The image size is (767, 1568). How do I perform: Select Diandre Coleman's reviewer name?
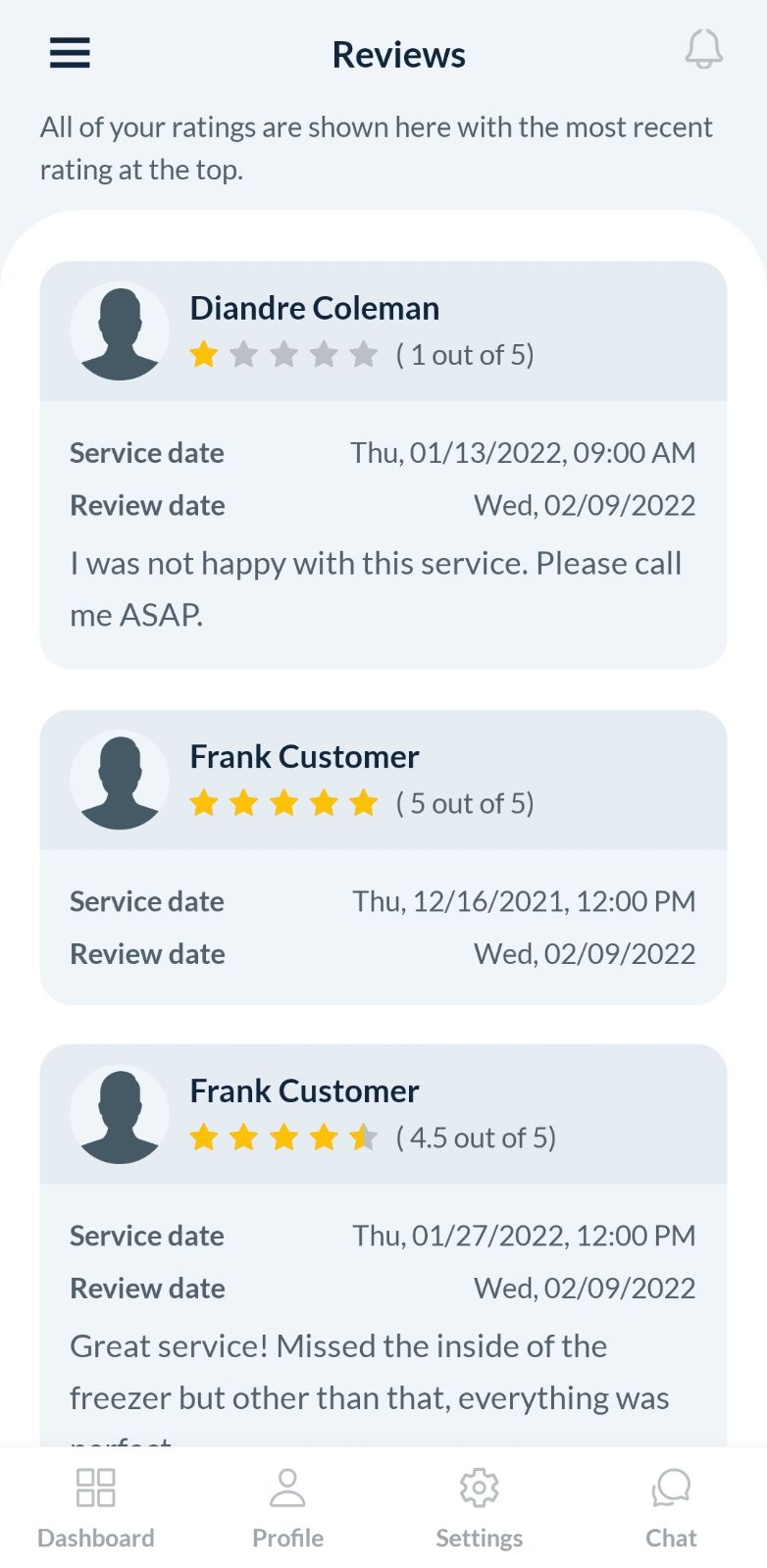[x=314, y=308]
